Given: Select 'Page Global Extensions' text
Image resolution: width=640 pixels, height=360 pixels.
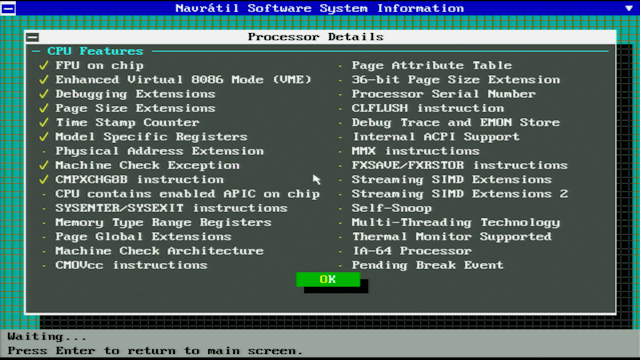Looking at the screenshot, I should (143, 237).
